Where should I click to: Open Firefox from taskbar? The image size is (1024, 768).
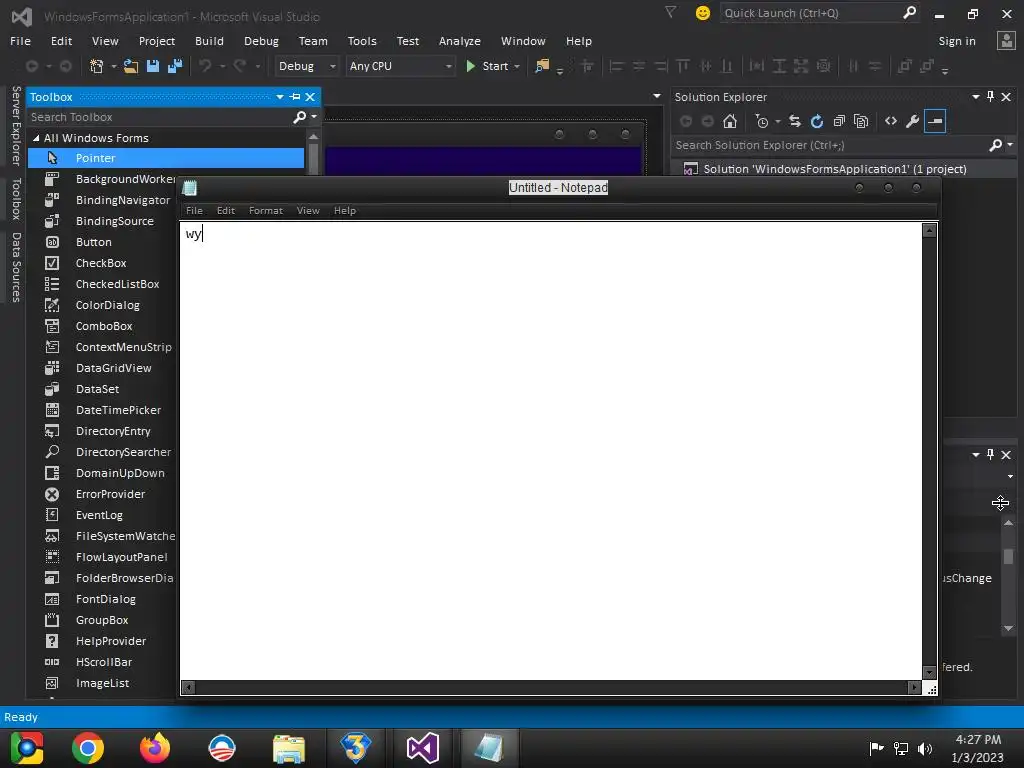click(x=155, y=748)
